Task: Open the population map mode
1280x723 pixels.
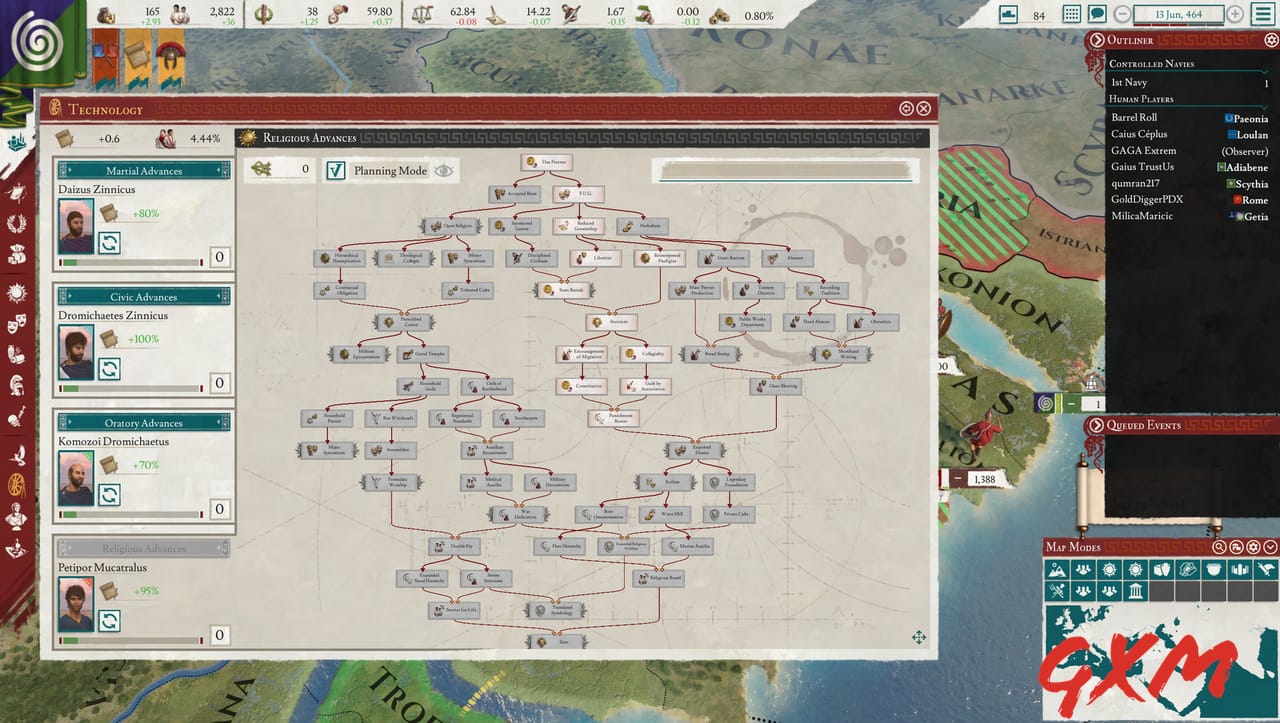Action: (x=1082, y=569)
